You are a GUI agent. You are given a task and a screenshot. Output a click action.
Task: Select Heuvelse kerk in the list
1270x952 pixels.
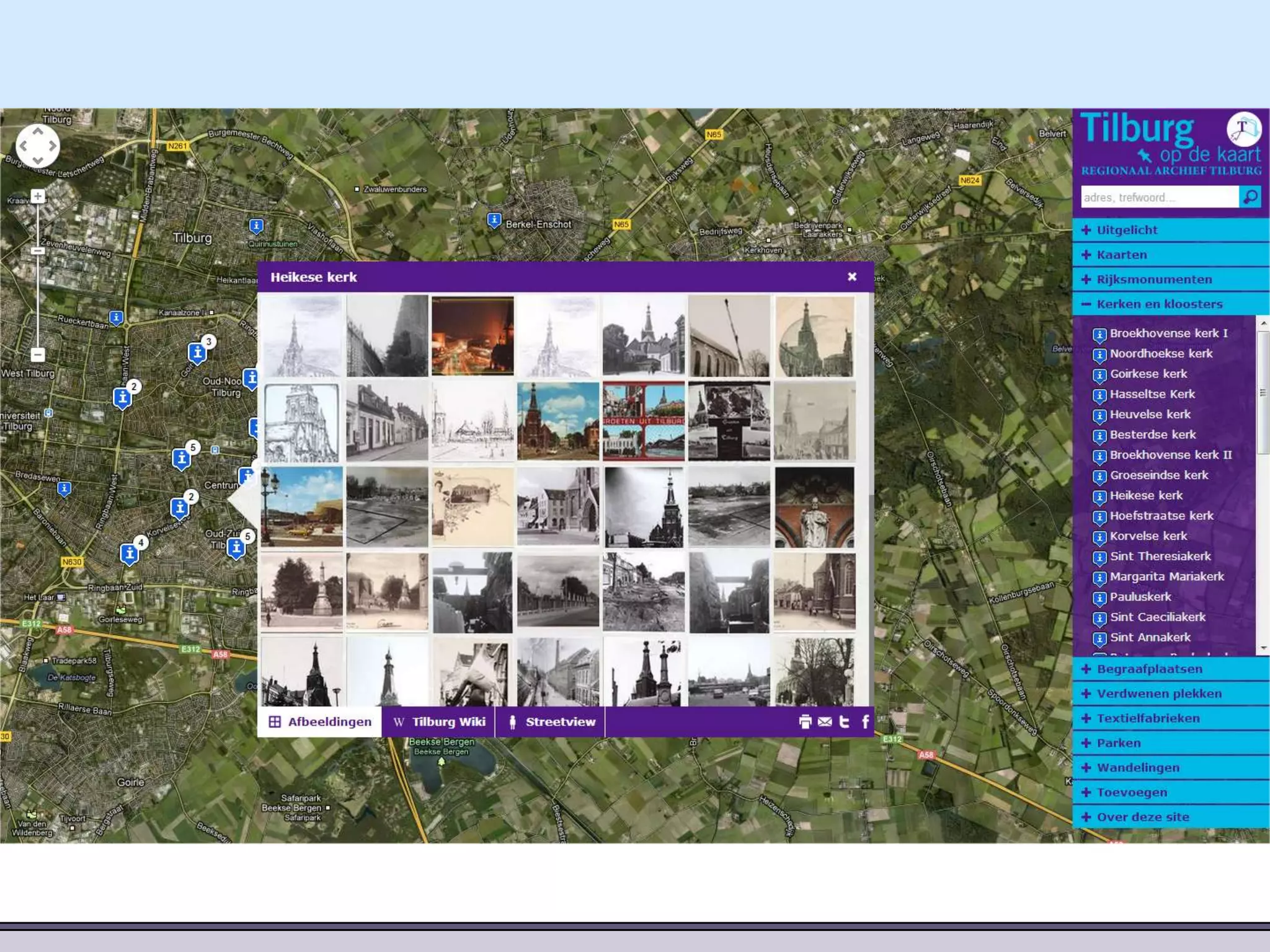tap(1150, 414)
